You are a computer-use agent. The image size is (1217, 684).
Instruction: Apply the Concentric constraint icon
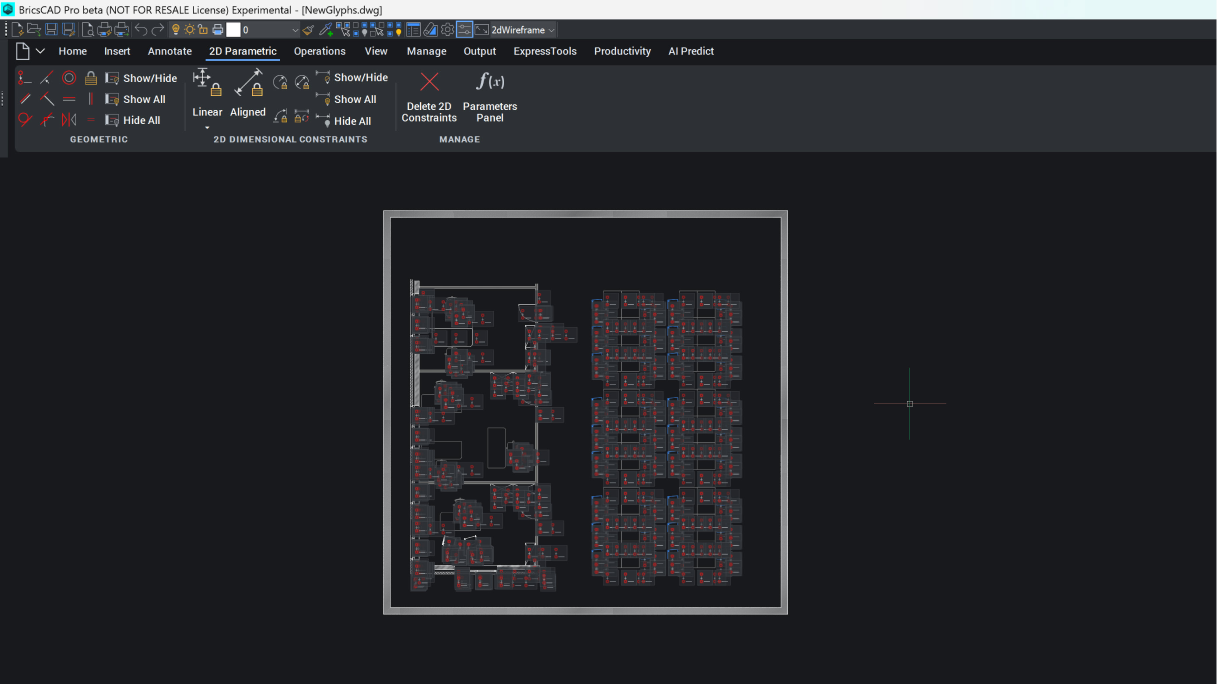click(69, 78)
